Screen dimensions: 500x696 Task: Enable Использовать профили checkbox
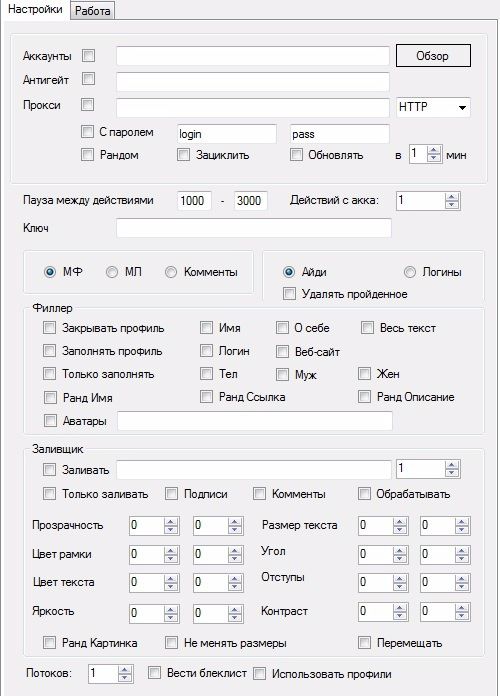point(259,673)
